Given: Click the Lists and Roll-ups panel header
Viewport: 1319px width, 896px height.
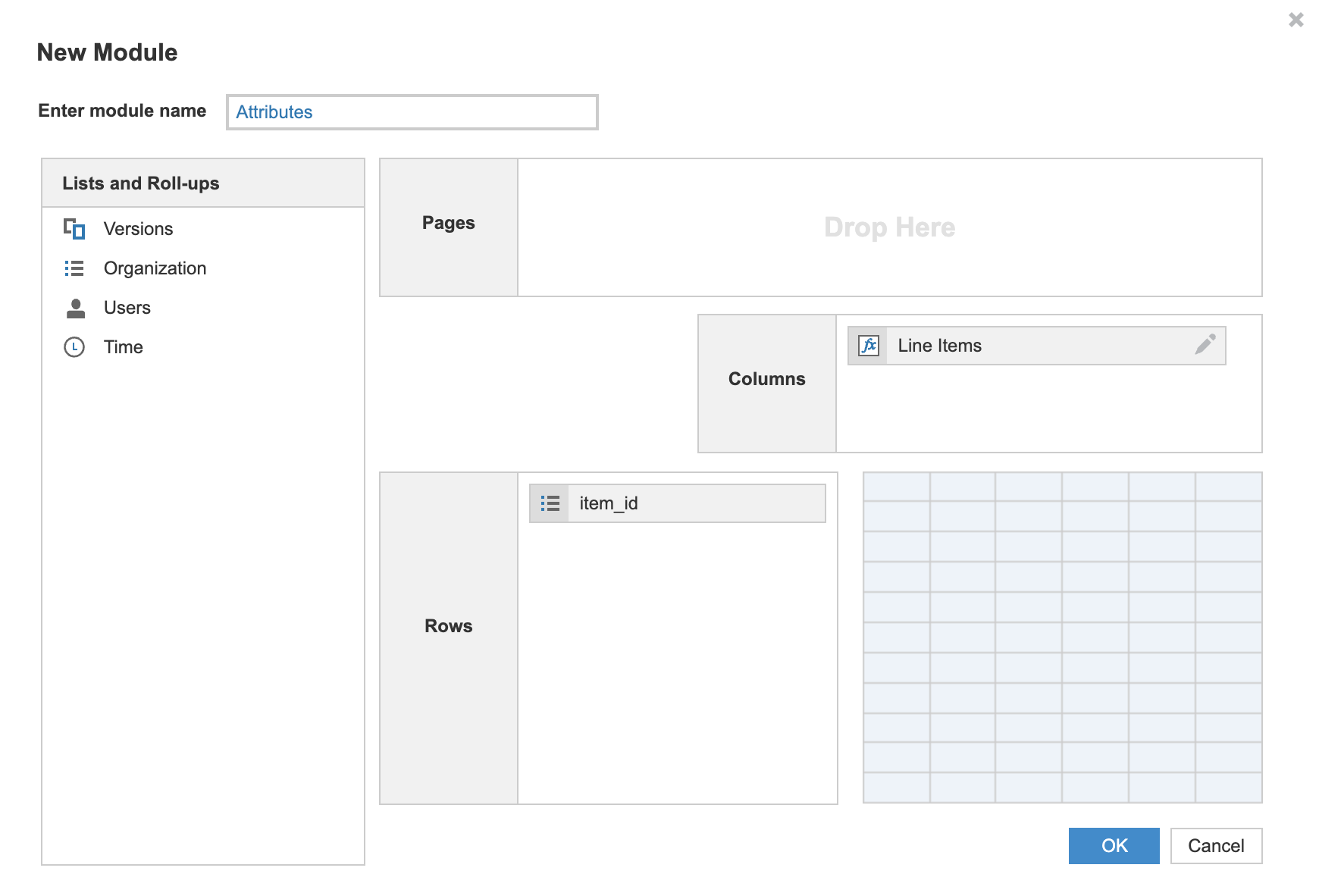Looking at the screenshot, I should pos(141,183).
